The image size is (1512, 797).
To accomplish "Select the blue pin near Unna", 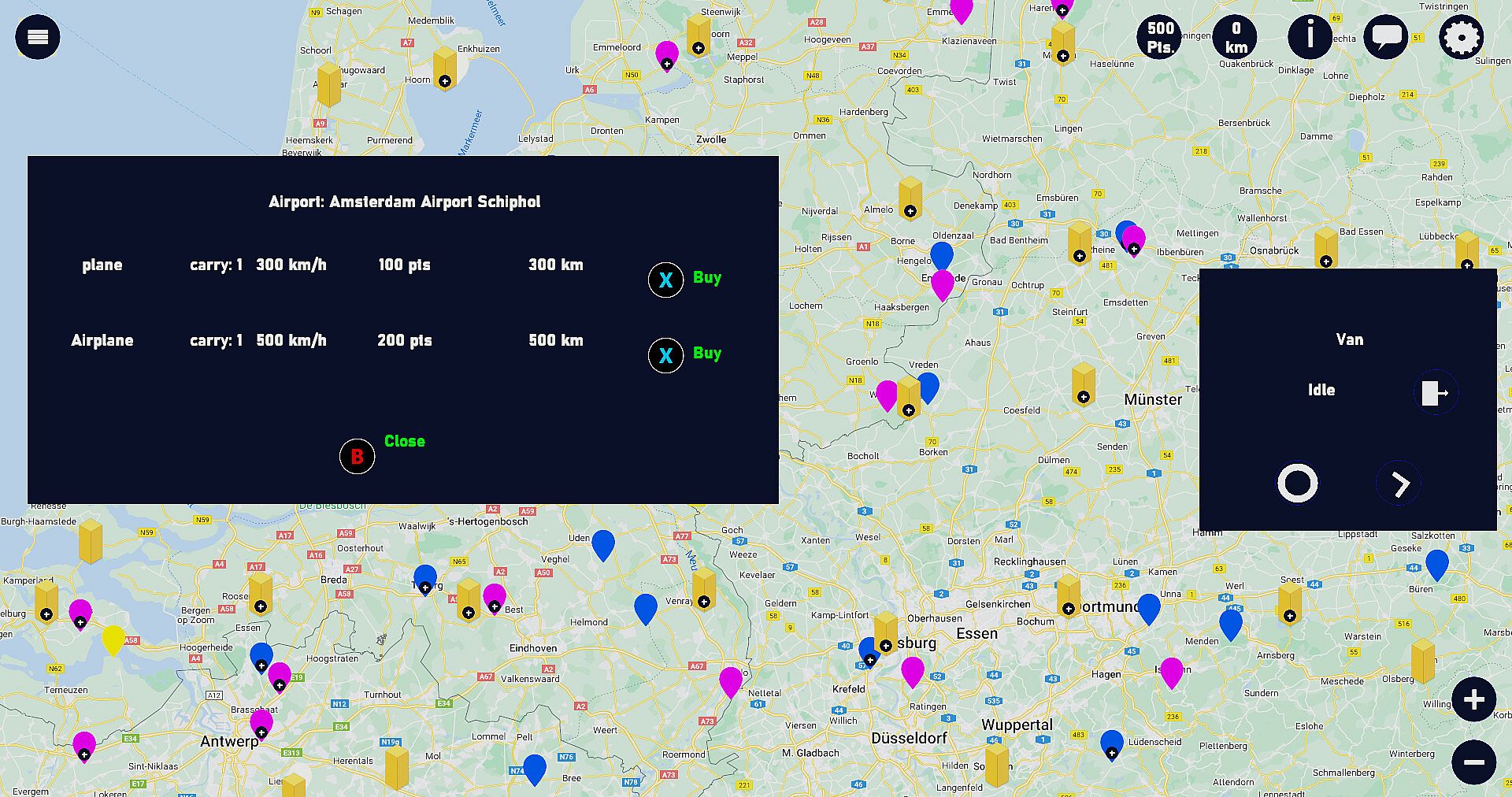I will click(1149, 610).
